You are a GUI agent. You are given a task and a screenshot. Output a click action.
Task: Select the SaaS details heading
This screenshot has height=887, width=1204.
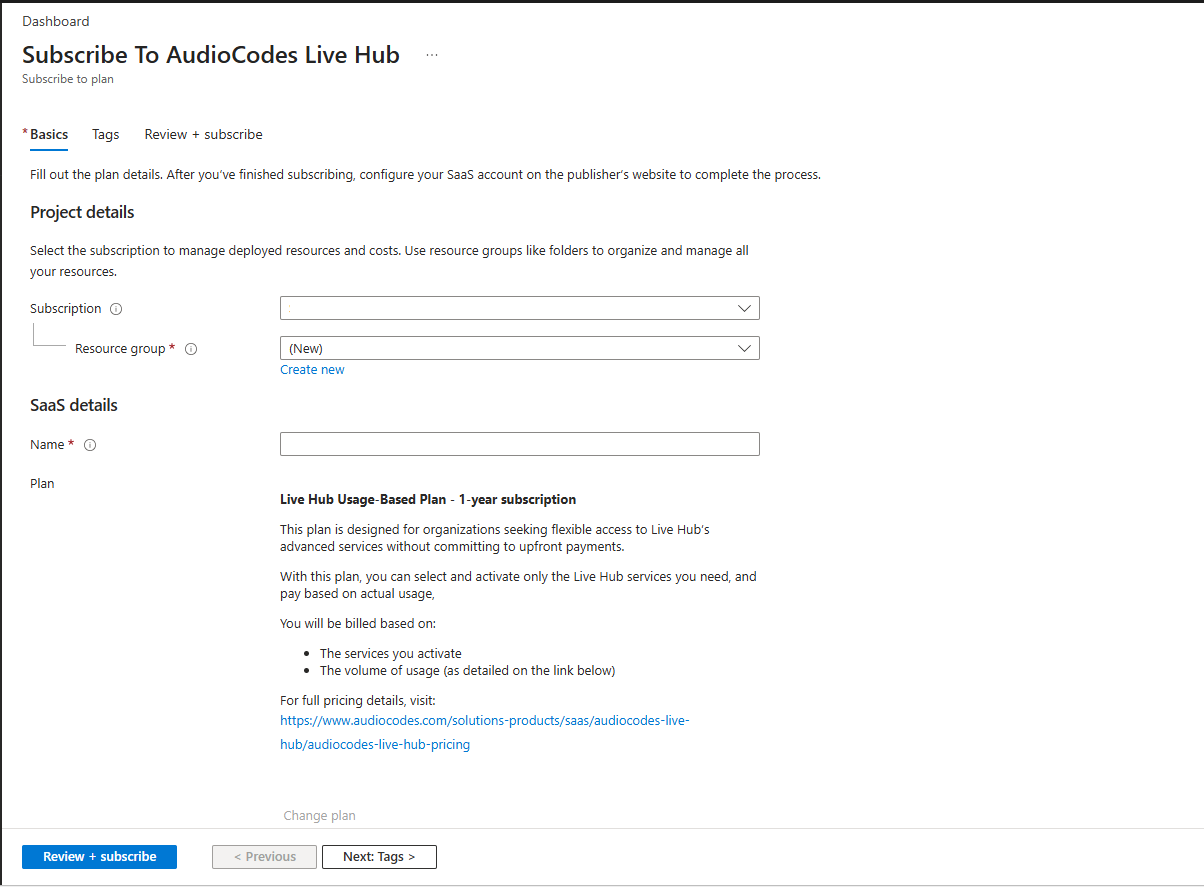point(74,405)
